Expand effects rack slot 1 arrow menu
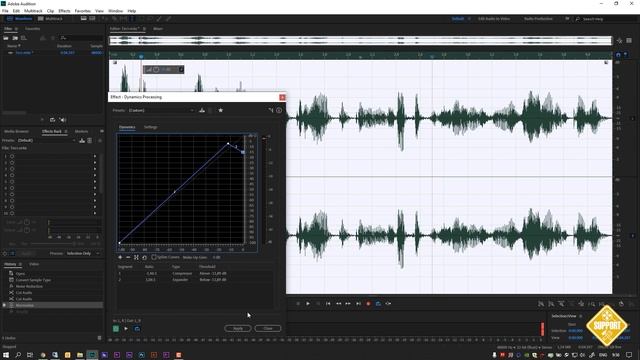640x360 pixels. [x=95, y=156]
